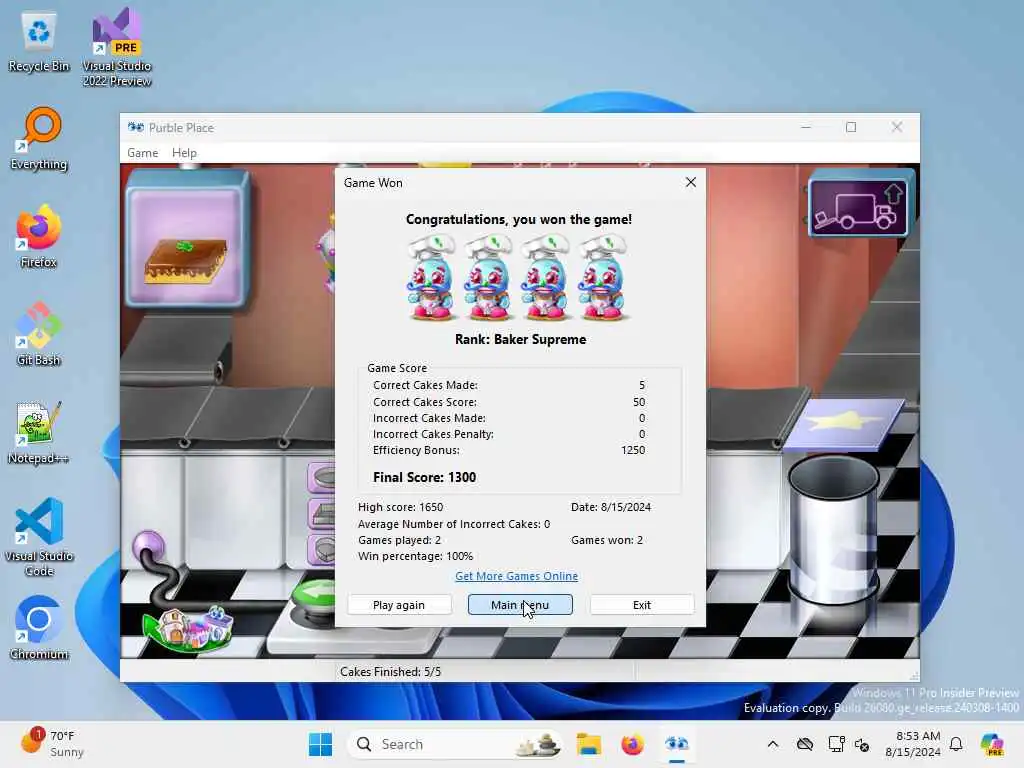Image resolution: width=1024 pixels, height=768 pixels.
Task: Click the green conveyor arrow button
Action: pos(316,594)
